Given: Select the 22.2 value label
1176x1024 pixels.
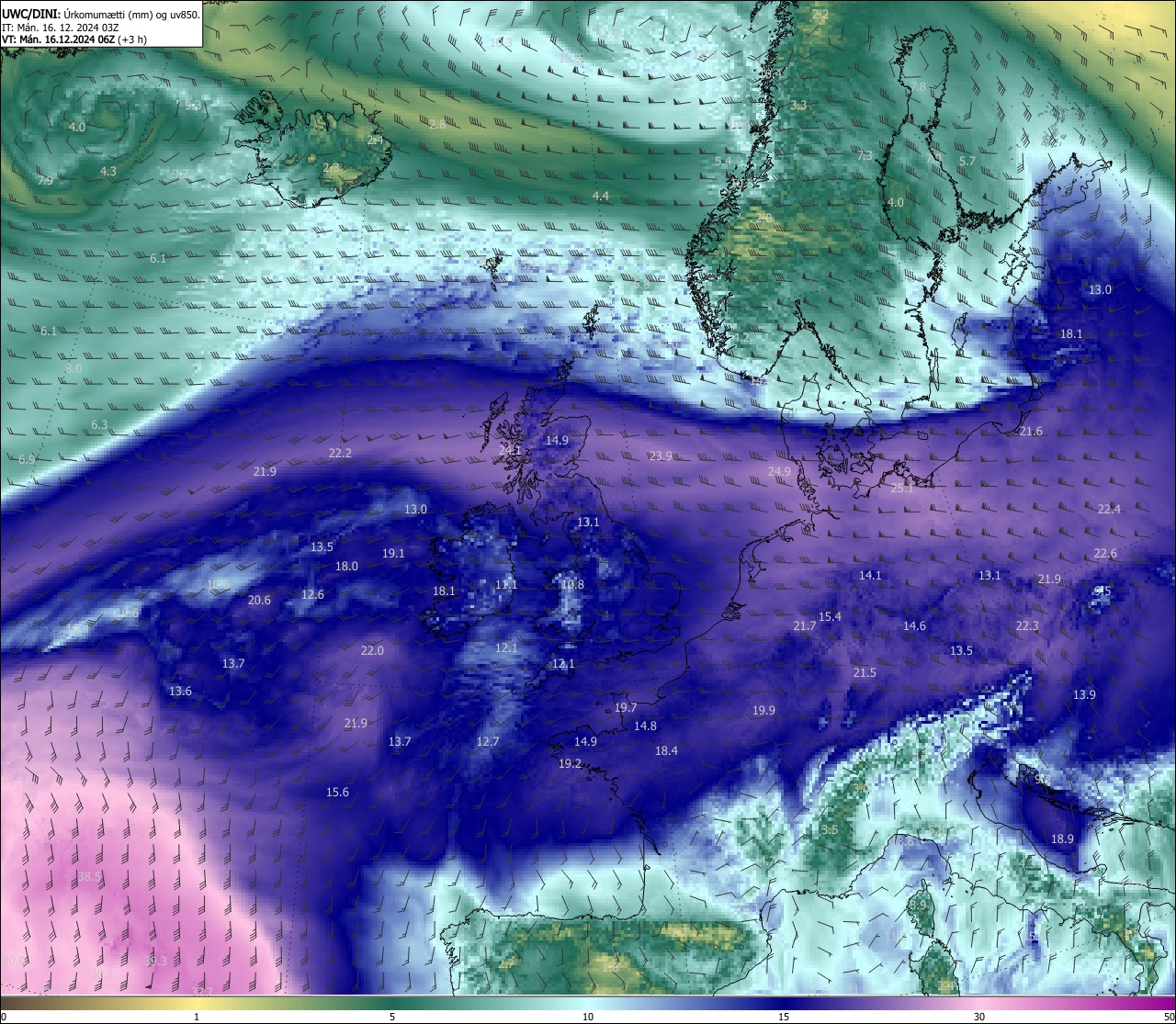Looking at the screenshot, I should pyautogui.click(x=340, y=453).
